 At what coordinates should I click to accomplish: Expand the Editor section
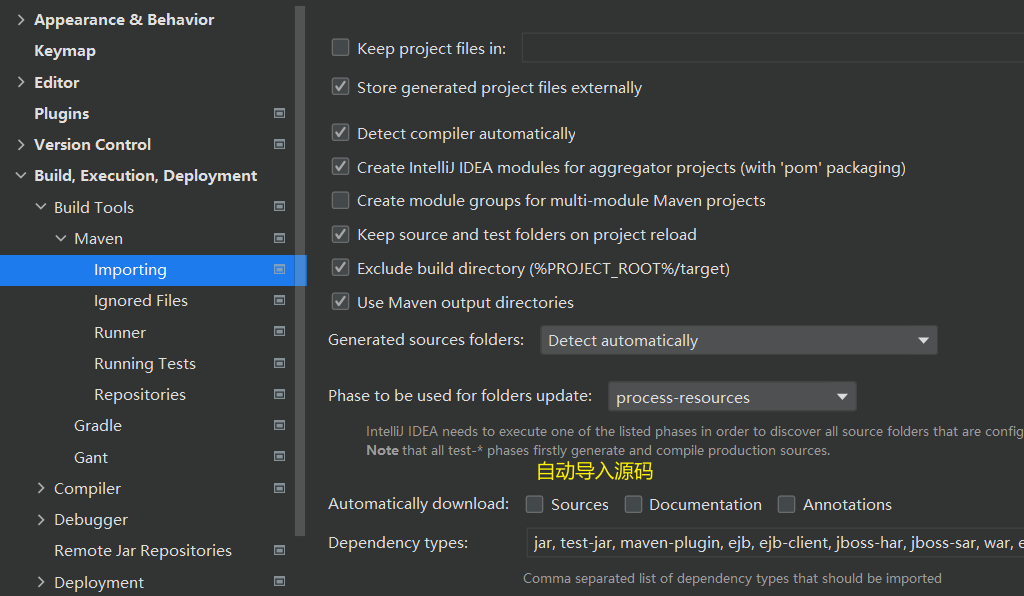[x=21, y=82]
